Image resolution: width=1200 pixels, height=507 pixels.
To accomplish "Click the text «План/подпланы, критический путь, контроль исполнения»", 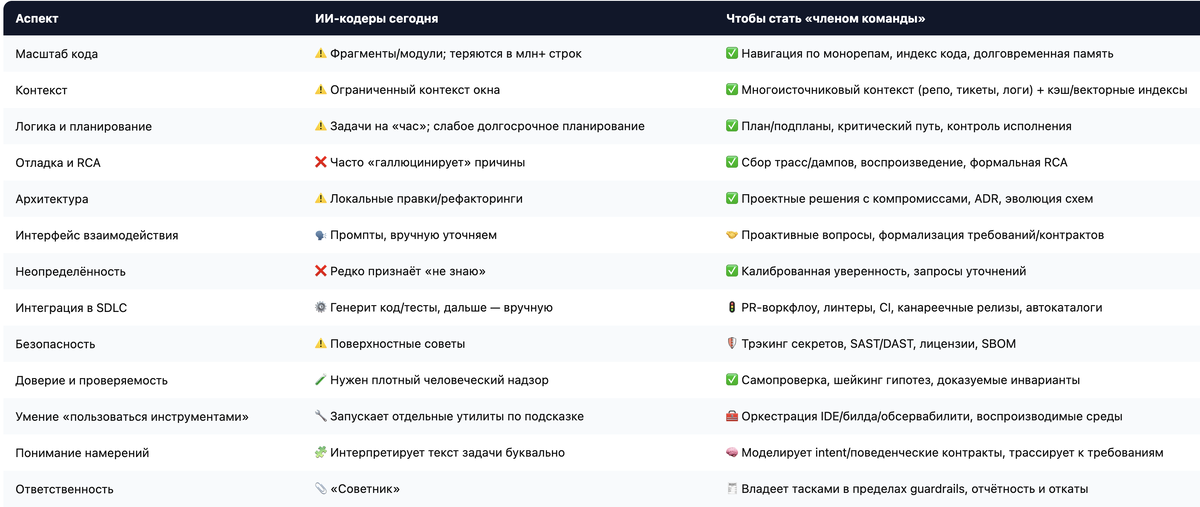I will [x=907, y=126].
